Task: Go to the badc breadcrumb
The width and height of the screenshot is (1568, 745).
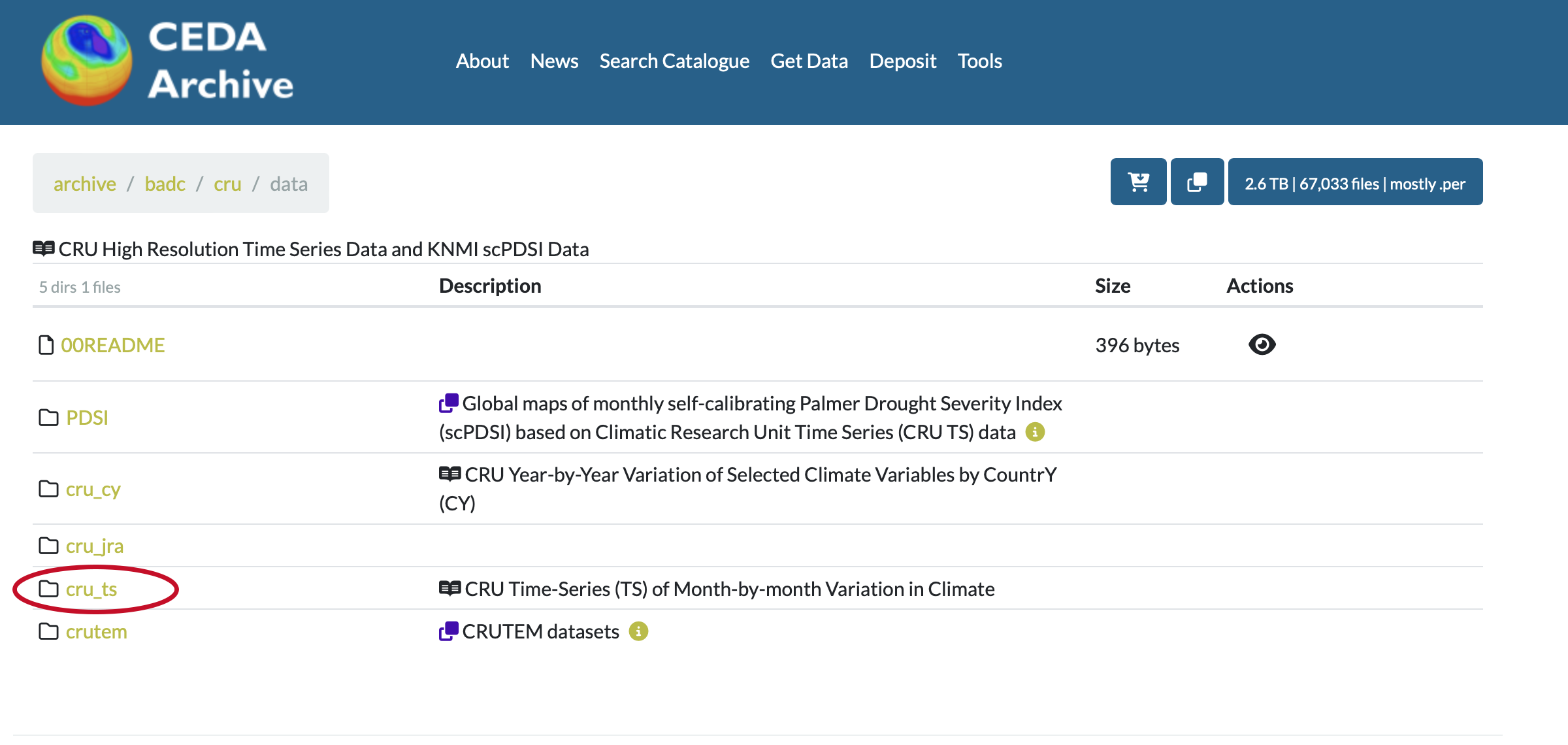Action: [x=165, y=184]
